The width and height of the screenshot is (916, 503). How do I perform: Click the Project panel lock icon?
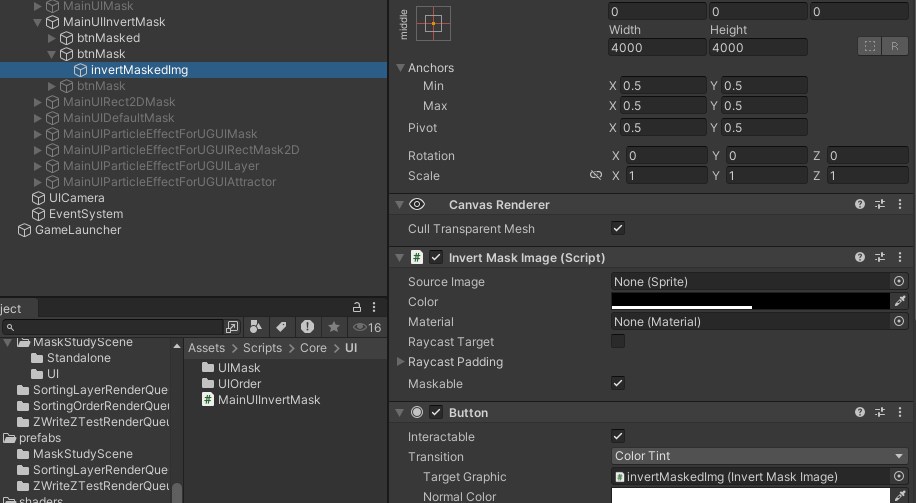(356, 307)
